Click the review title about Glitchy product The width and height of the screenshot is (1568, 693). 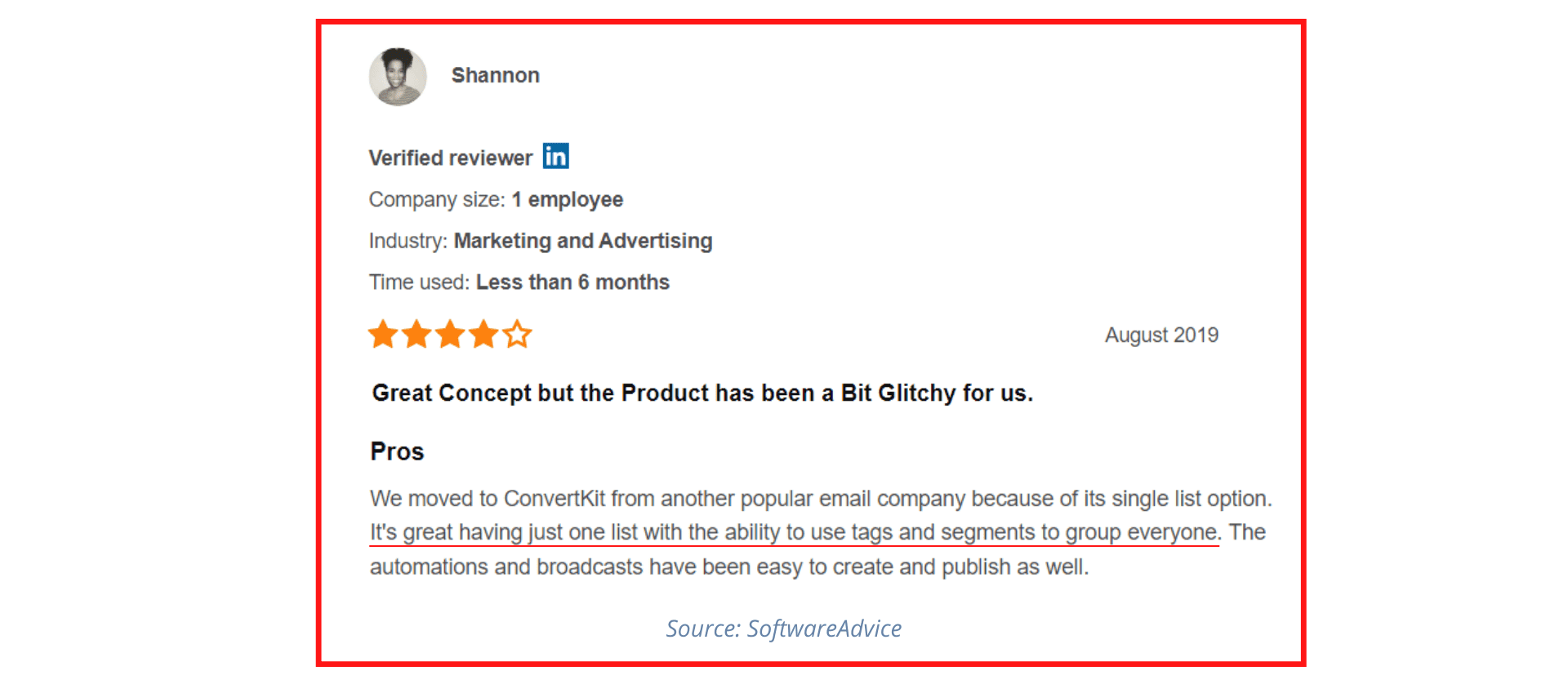coord(702,393)
